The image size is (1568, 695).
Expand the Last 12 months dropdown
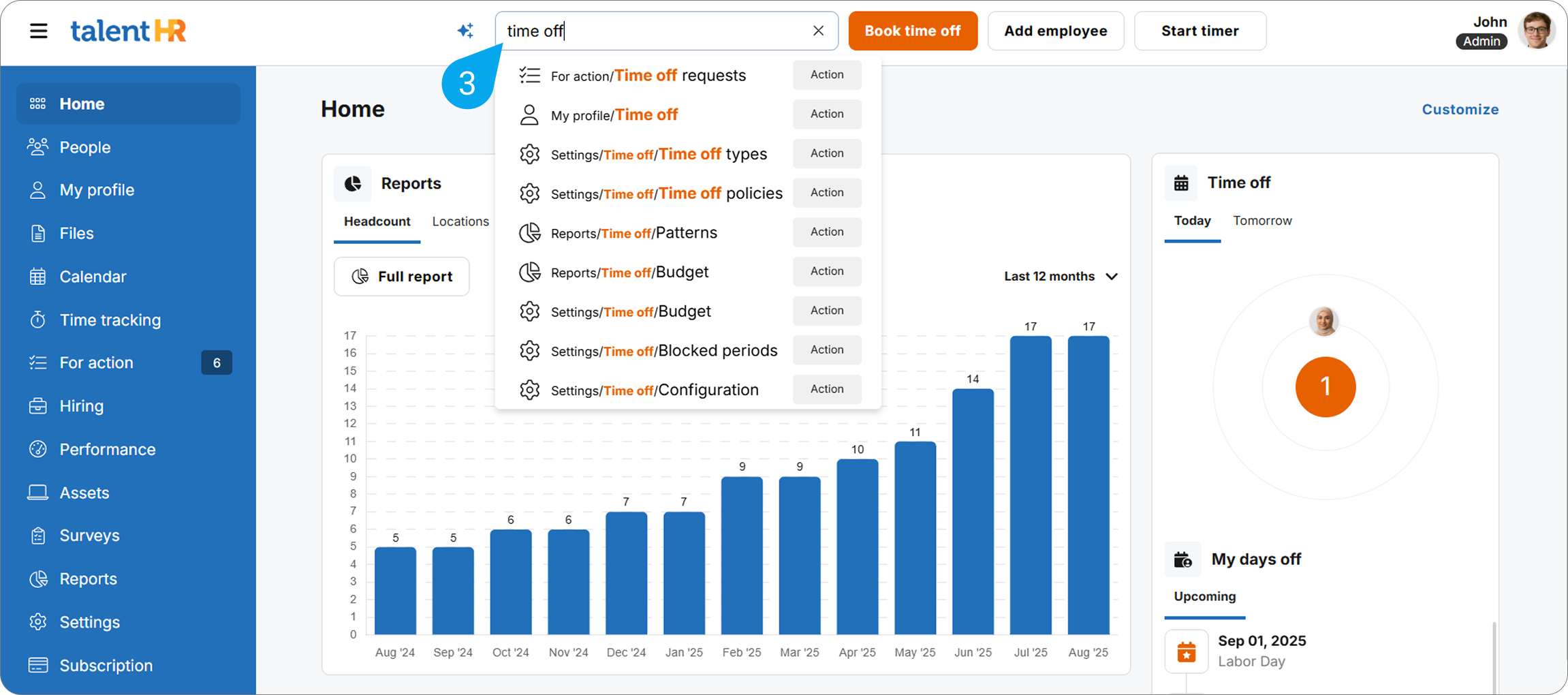tap(1060, 276)
